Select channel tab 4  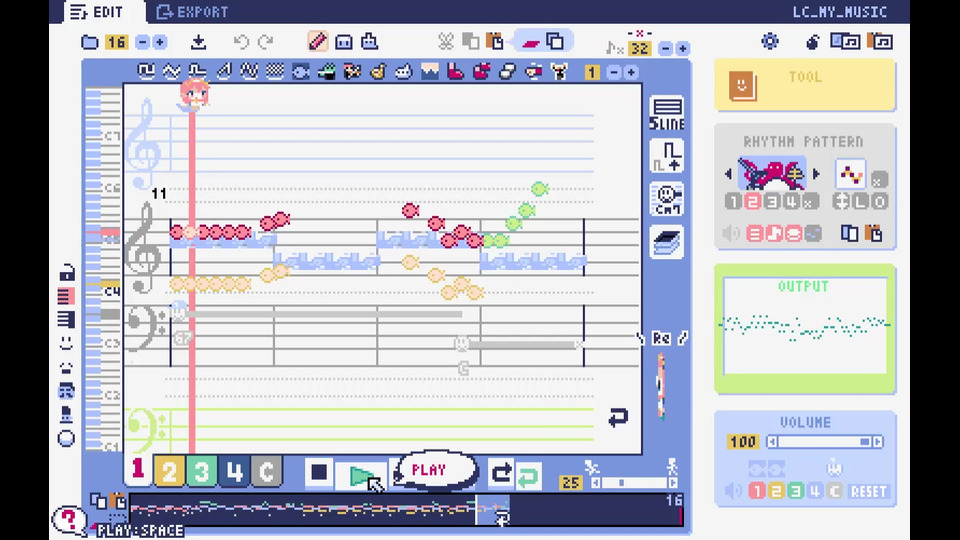point(234,471)
